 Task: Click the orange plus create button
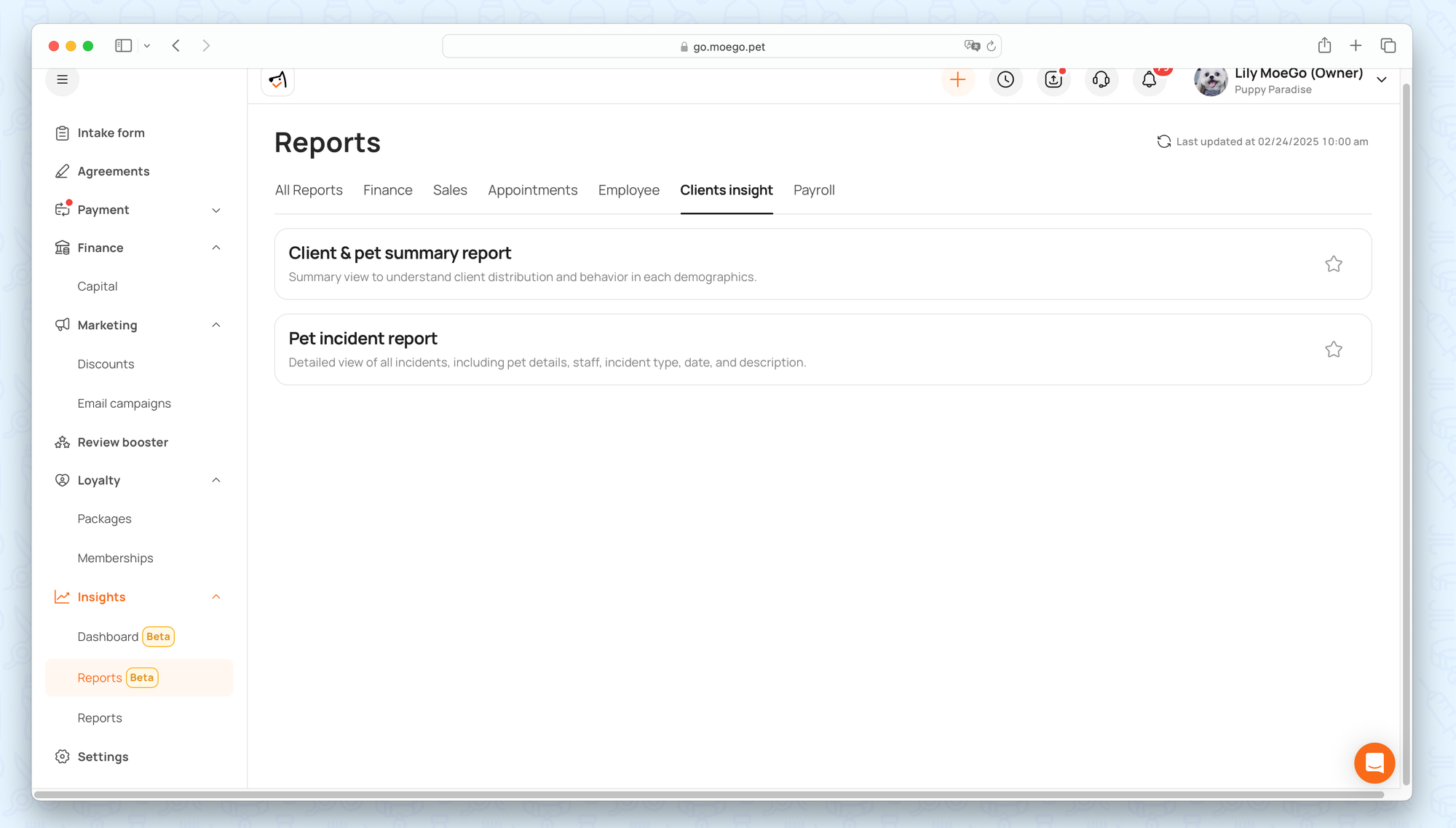[957, 79]
